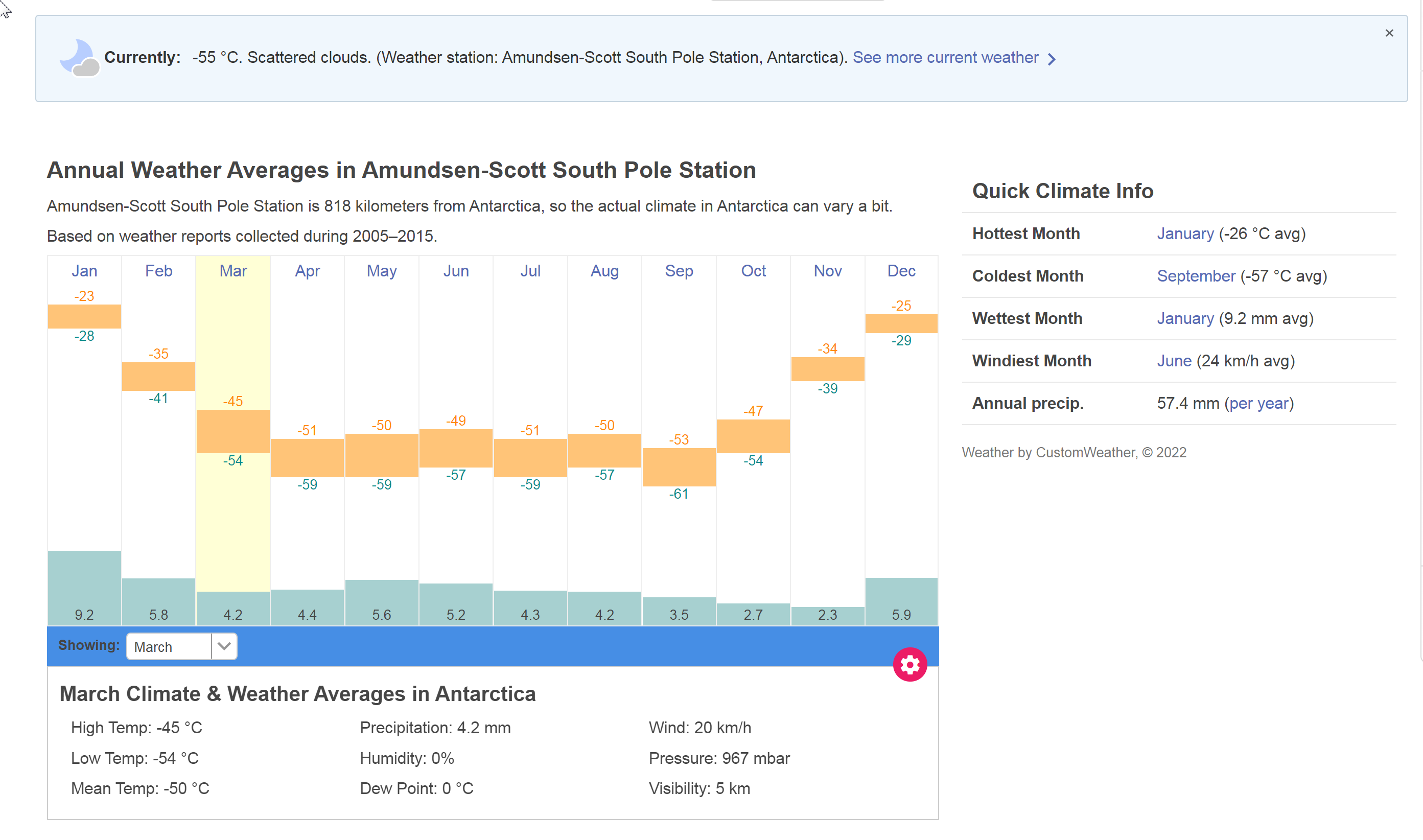Click March Climate & Weather Averages heading

298,694
